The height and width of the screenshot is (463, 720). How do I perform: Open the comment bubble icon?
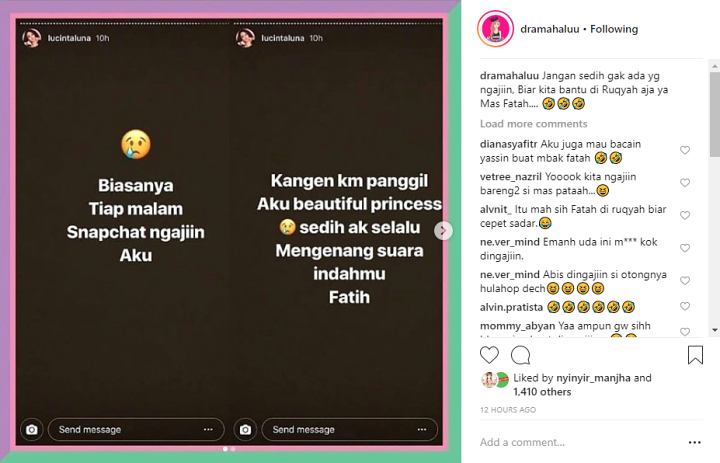click(520, 355)
